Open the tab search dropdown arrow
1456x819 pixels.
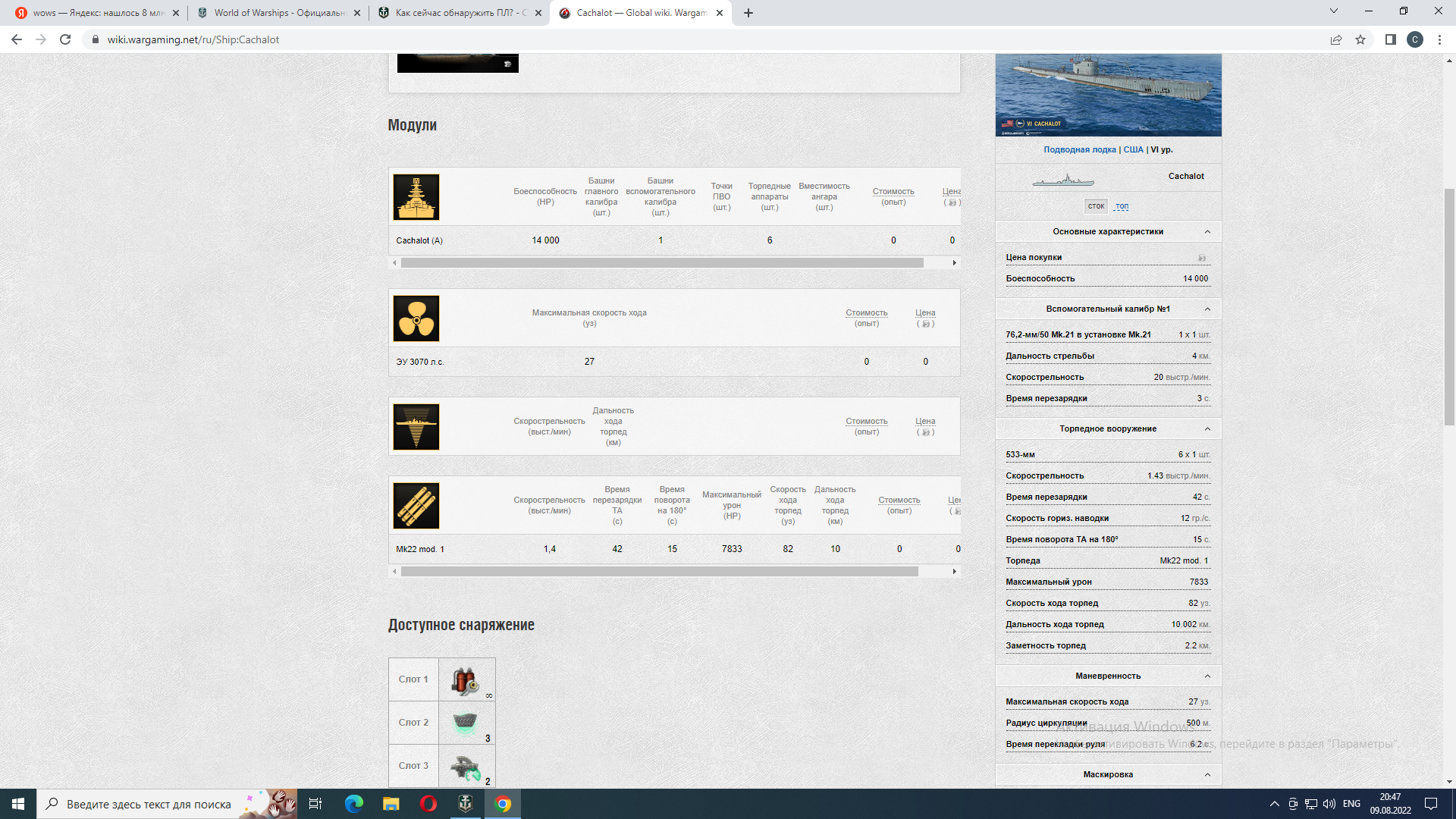[1334, 11]
